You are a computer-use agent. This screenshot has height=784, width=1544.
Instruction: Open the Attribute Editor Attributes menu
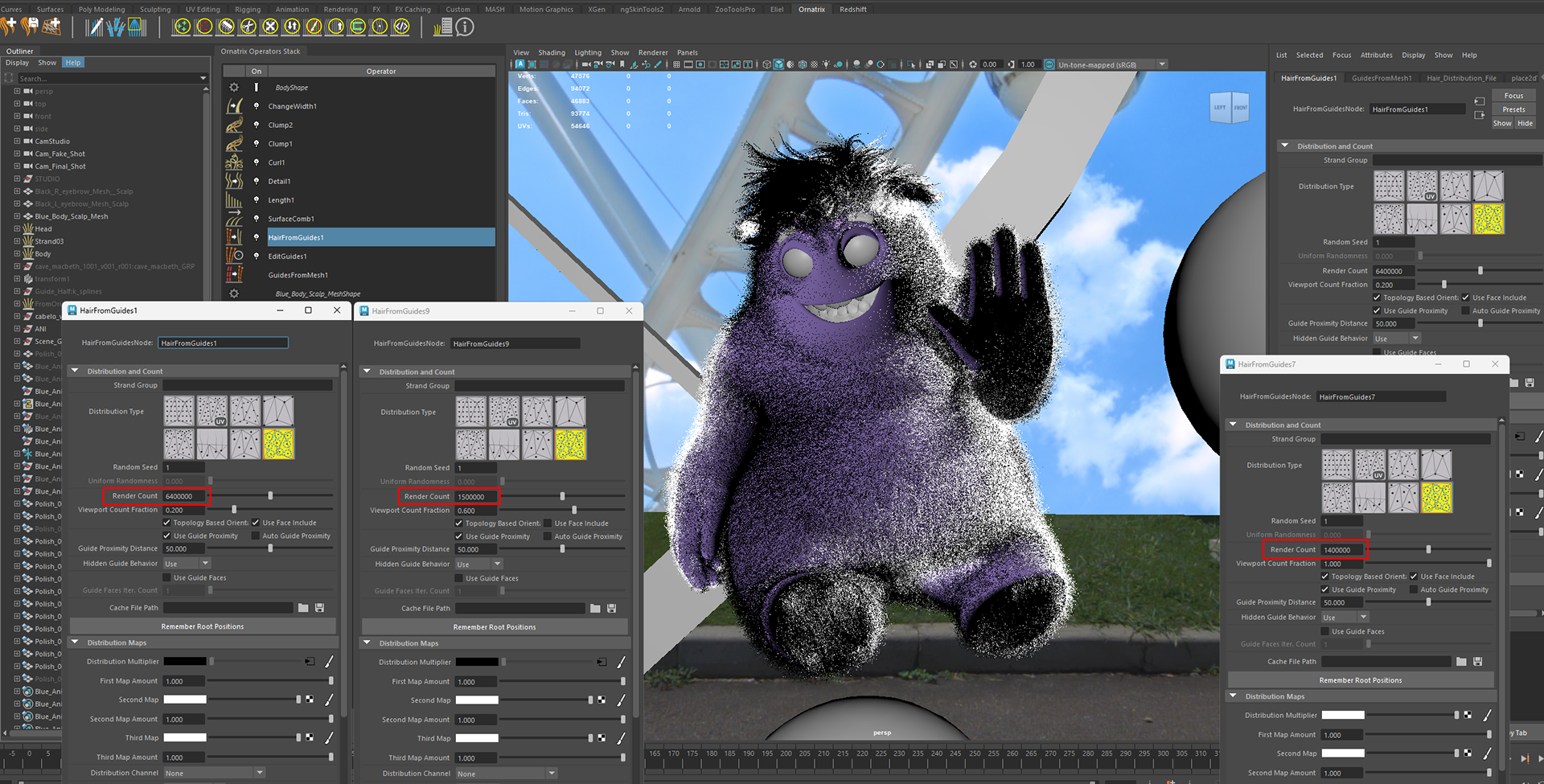[x=1377, y=55]
